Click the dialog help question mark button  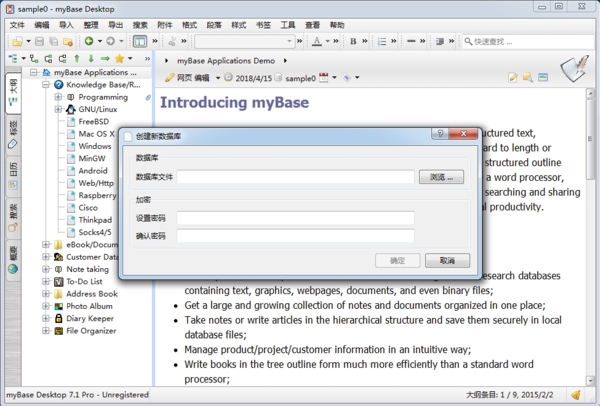(440, 133)
